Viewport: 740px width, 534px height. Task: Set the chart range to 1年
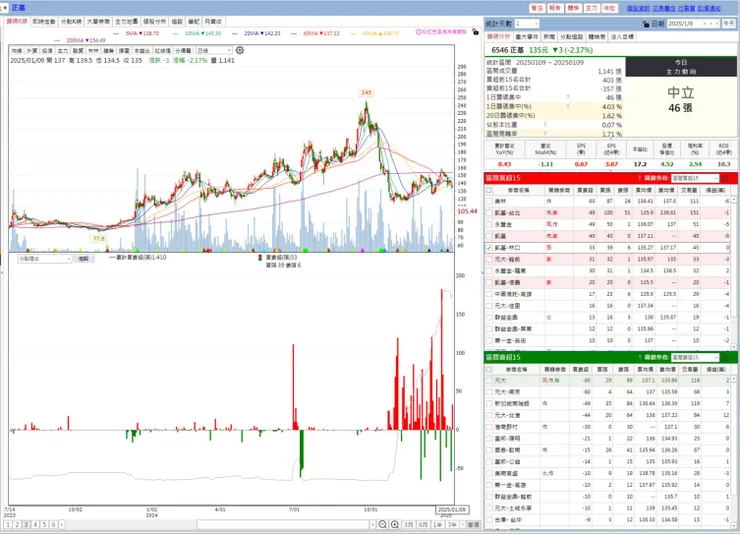(x=437, y=525)
